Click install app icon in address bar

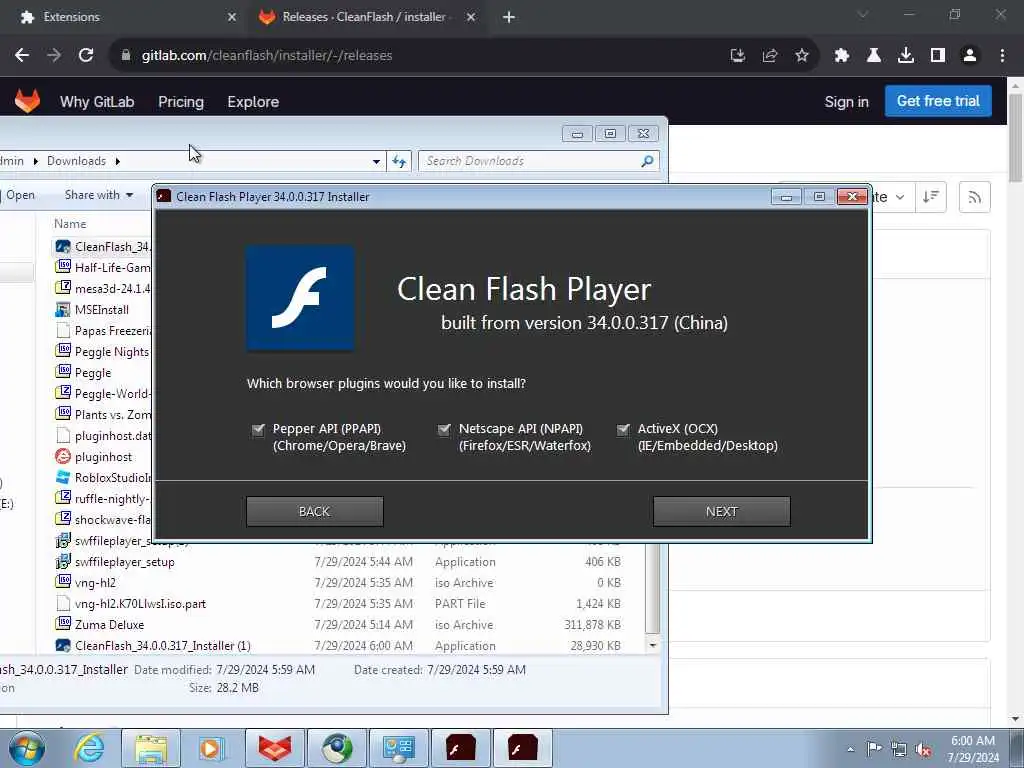(737, 56)
